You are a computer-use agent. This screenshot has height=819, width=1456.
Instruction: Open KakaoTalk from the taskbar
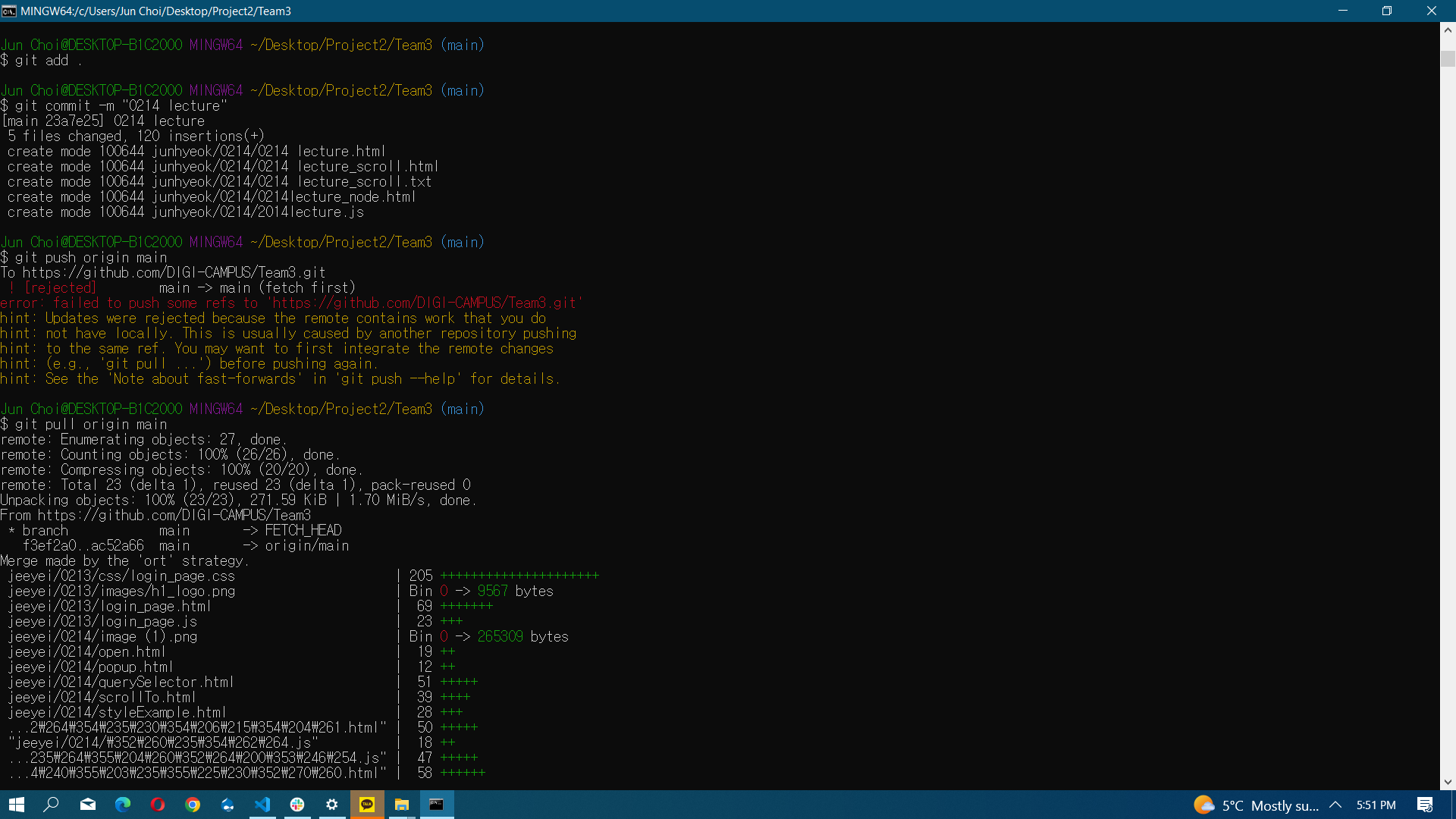[x=367, y=805]
